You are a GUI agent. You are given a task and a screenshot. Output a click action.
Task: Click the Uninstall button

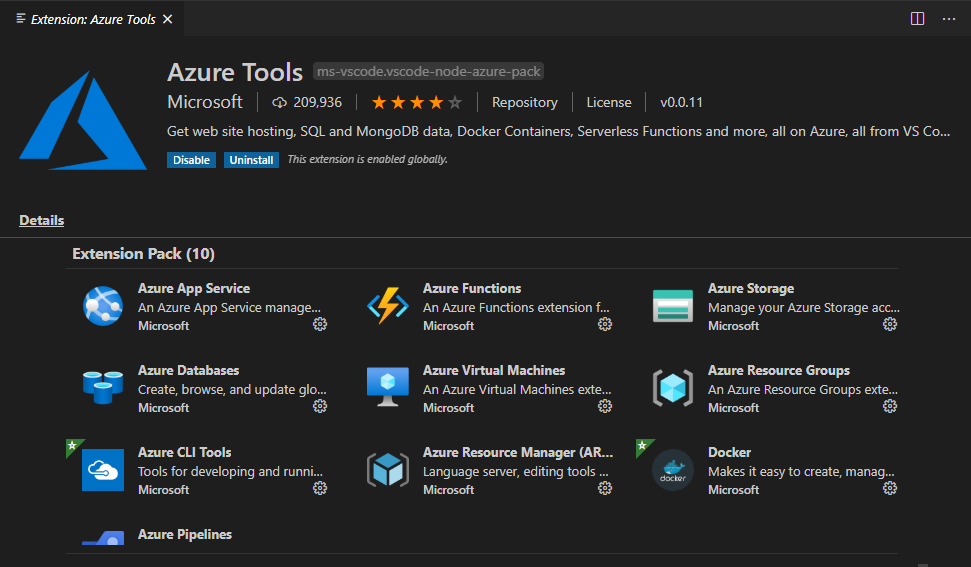[x=251, y=160]
